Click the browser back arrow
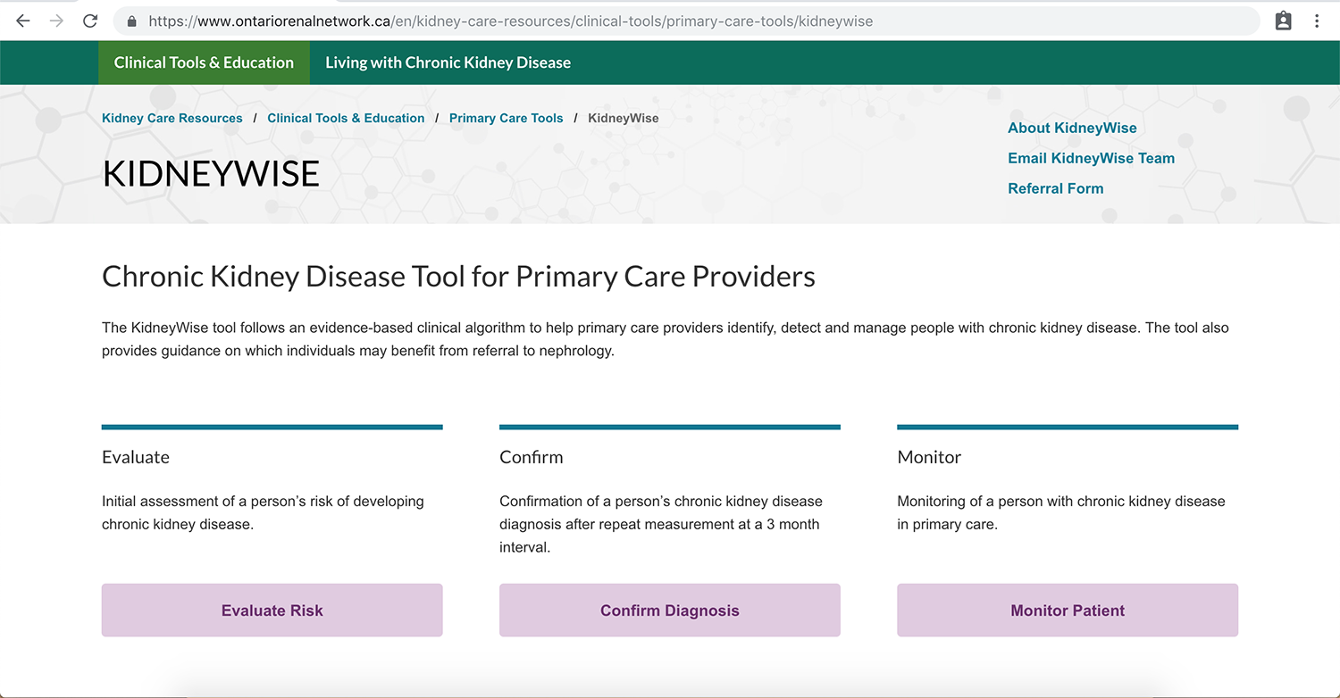The width and height of the screenshot is (1340, 698). click(22, 20)
